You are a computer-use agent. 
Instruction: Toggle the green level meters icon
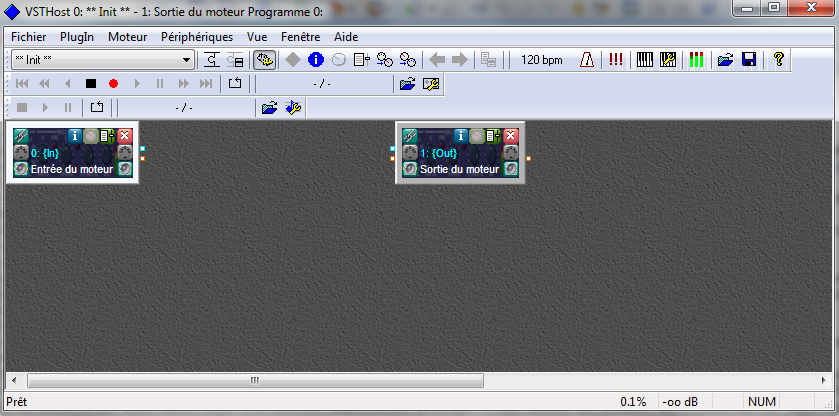(696, 60)
